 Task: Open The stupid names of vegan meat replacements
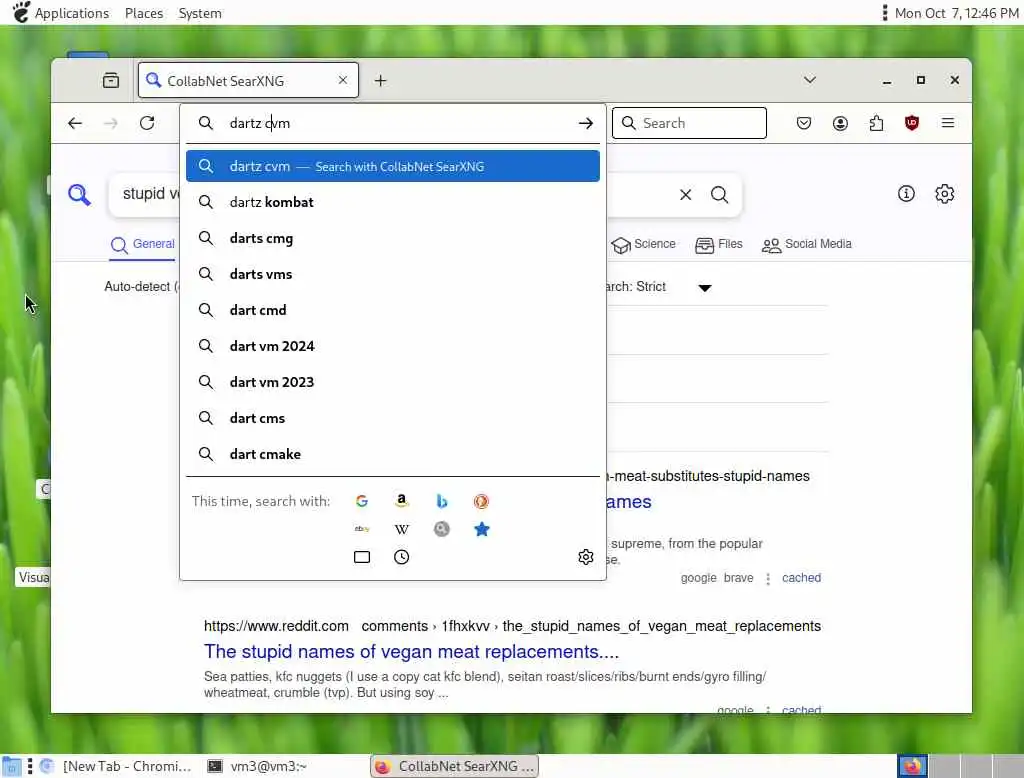point(411,651)
